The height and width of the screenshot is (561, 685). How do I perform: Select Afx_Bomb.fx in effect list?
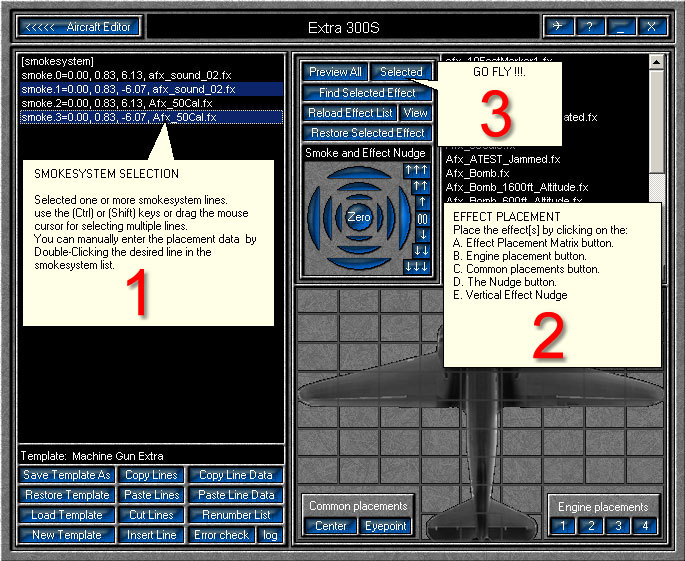click(477, 173)
